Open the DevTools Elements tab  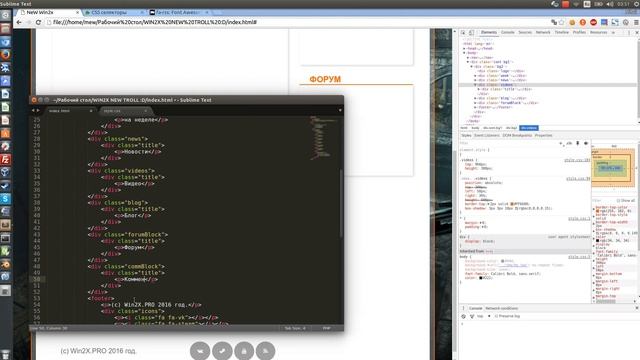489,32
